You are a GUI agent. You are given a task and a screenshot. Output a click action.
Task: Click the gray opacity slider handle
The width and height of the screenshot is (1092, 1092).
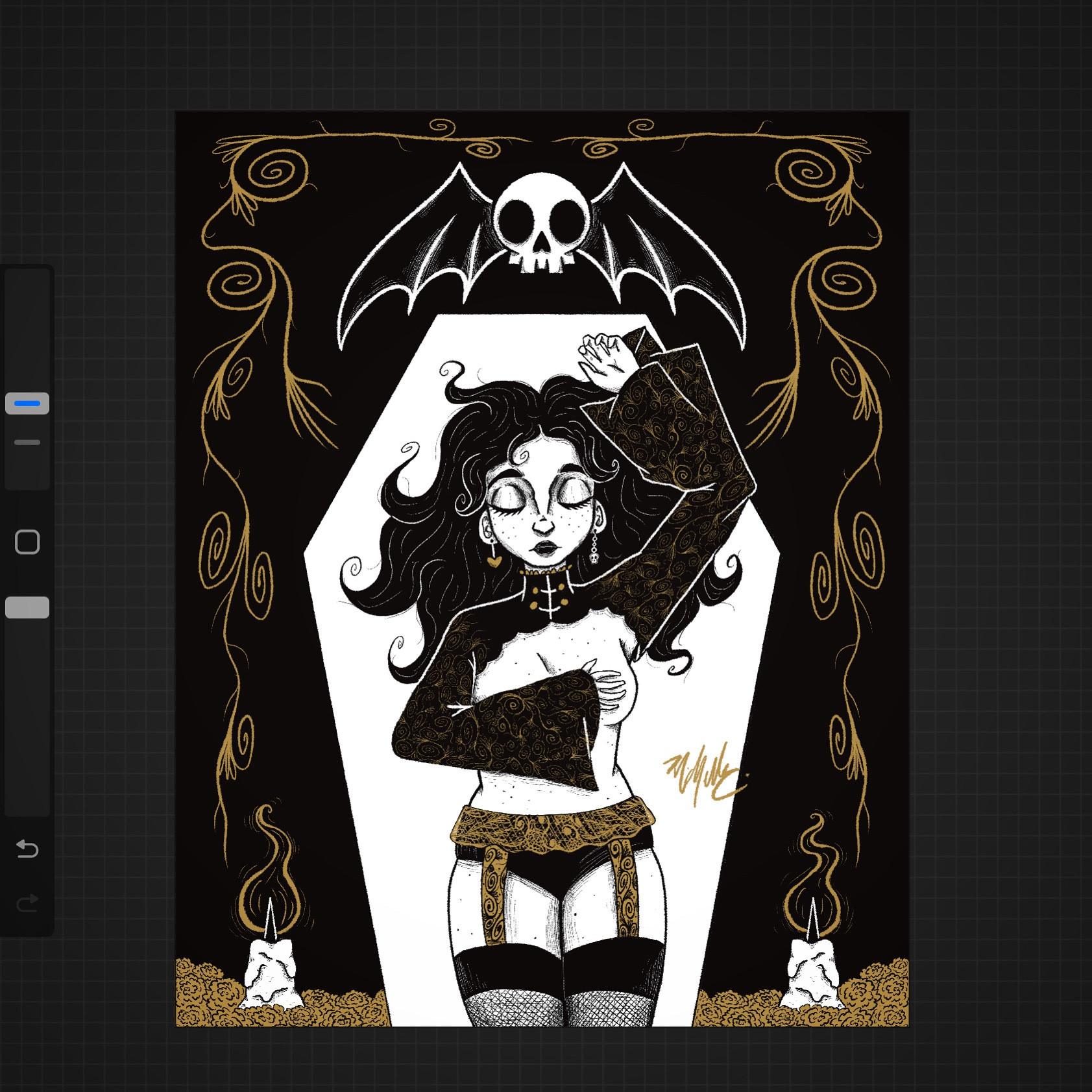click(27, 607)
